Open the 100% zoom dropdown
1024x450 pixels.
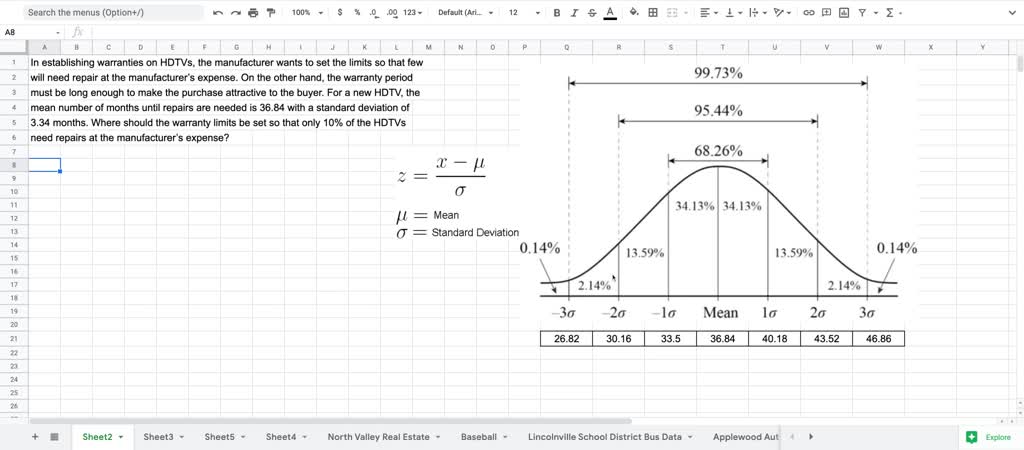pyautogui.click(x=308, y=12)
